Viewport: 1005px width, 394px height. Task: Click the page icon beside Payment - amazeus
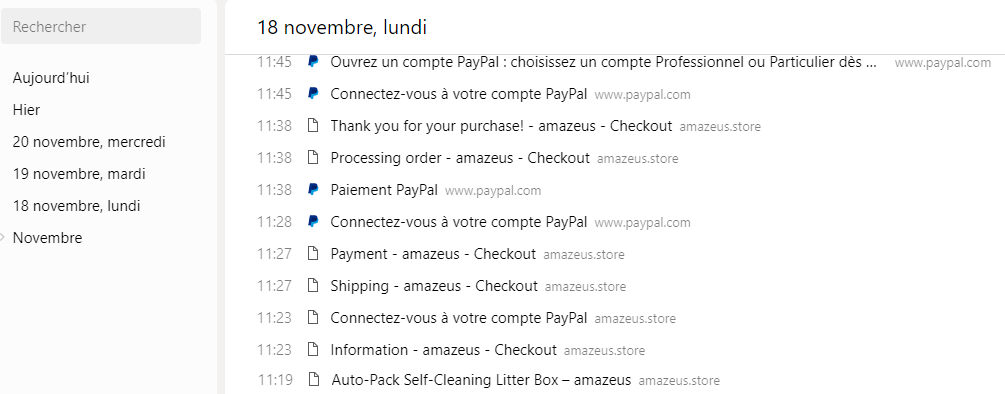click(x=313, y=254)
